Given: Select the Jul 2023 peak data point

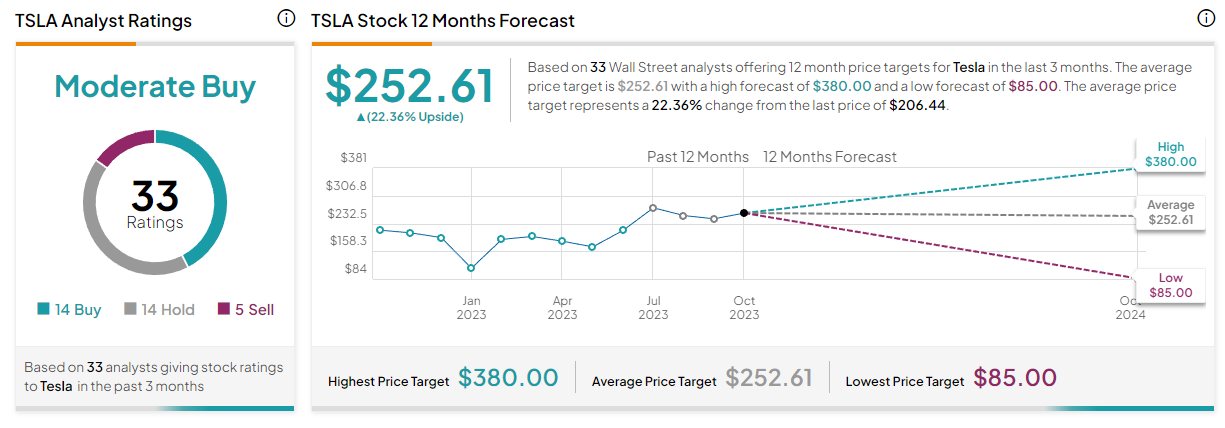Looking at the screenshot, I should (x=652, y=208).
